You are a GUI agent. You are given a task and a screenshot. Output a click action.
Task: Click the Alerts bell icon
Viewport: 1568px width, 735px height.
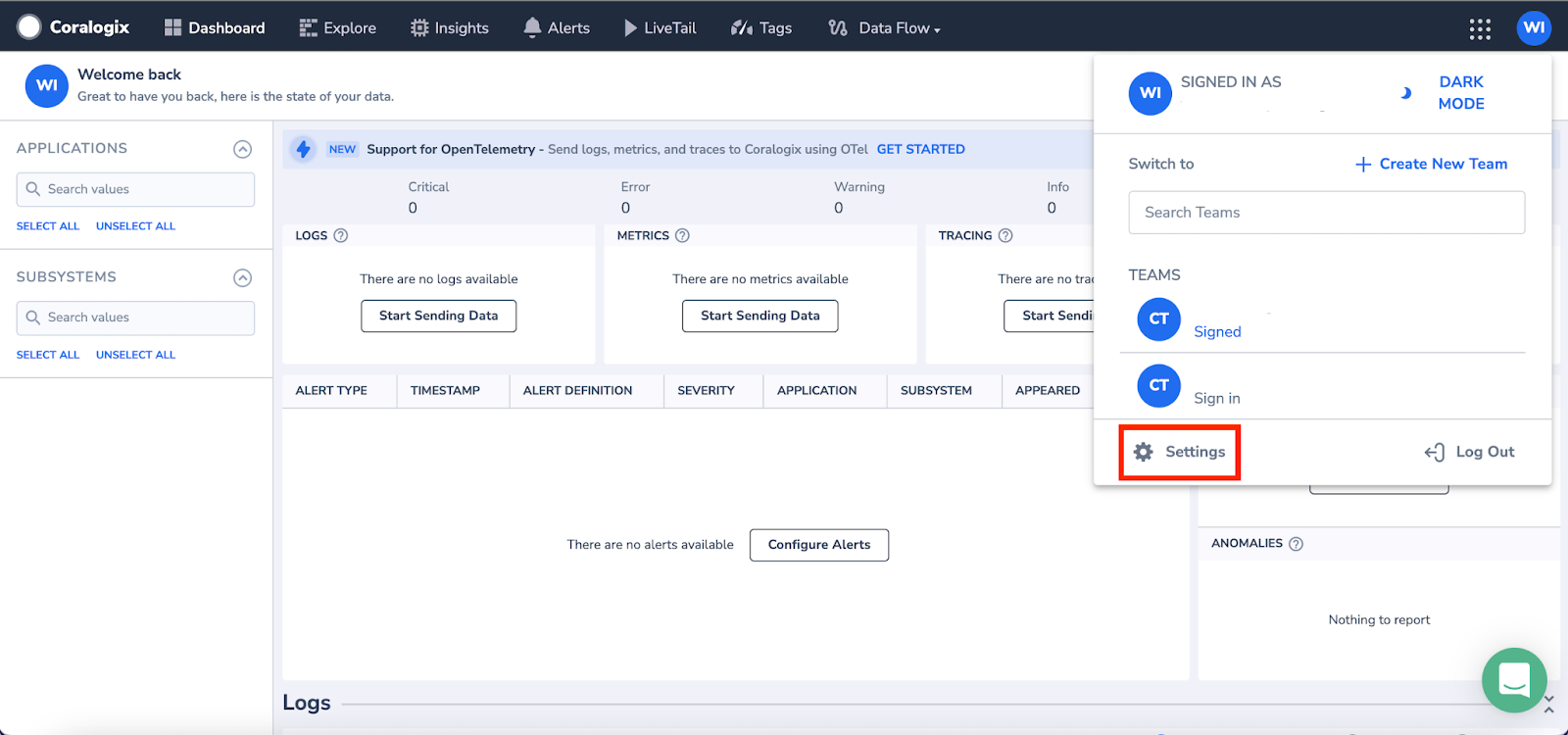point(532,27)
